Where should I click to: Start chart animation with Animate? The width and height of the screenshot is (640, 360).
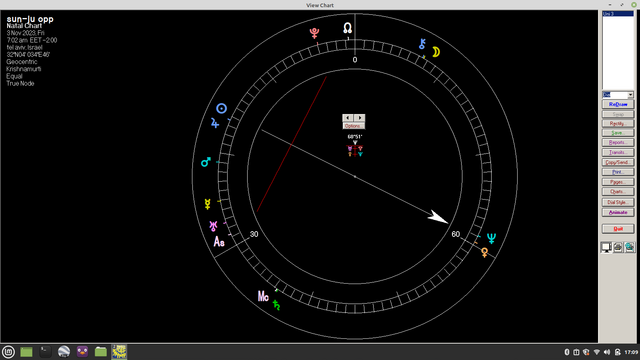coord(618,213)
